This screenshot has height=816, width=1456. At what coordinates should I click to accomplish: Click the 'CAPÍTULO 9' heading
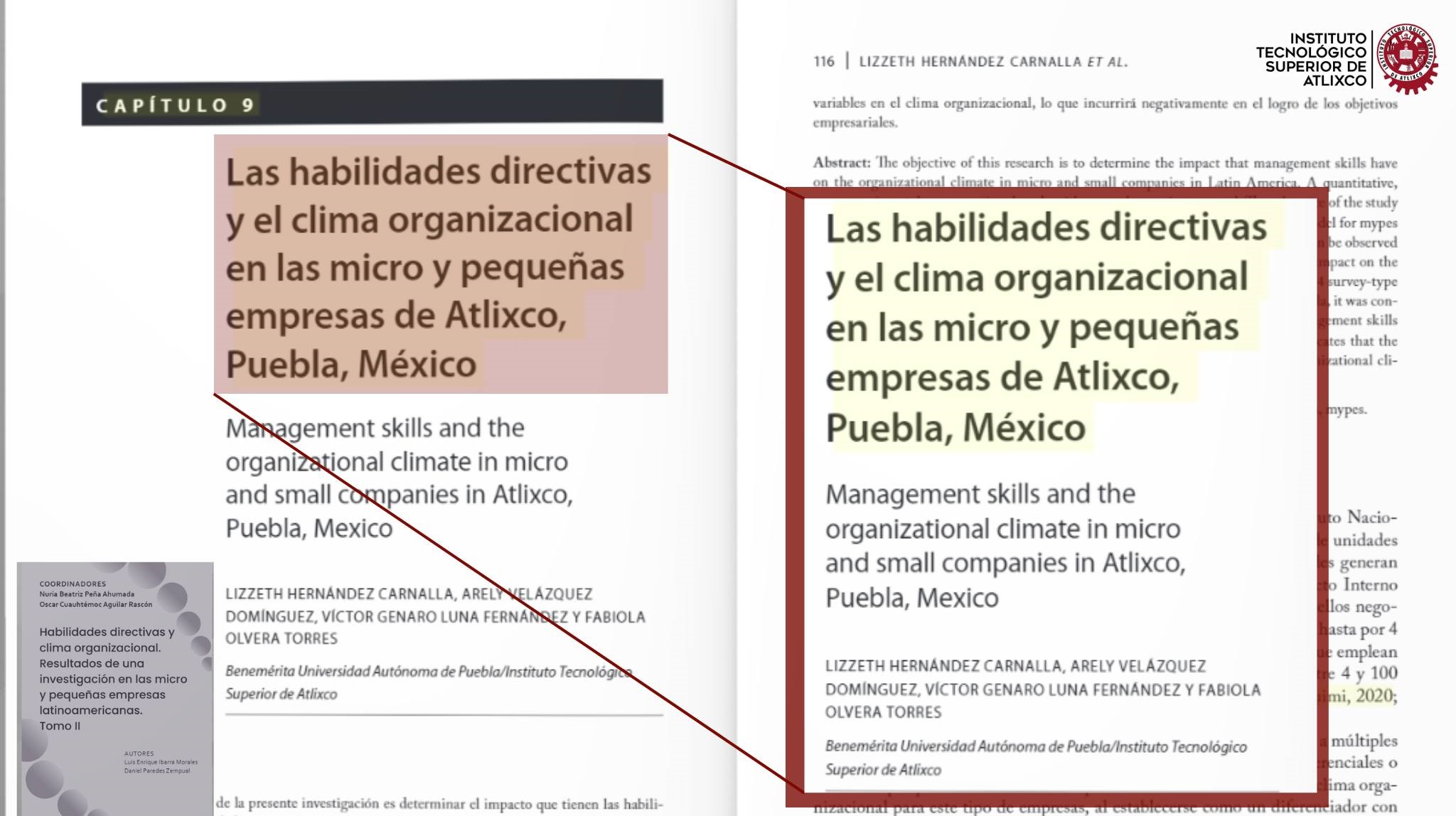(x=176, y=106)
